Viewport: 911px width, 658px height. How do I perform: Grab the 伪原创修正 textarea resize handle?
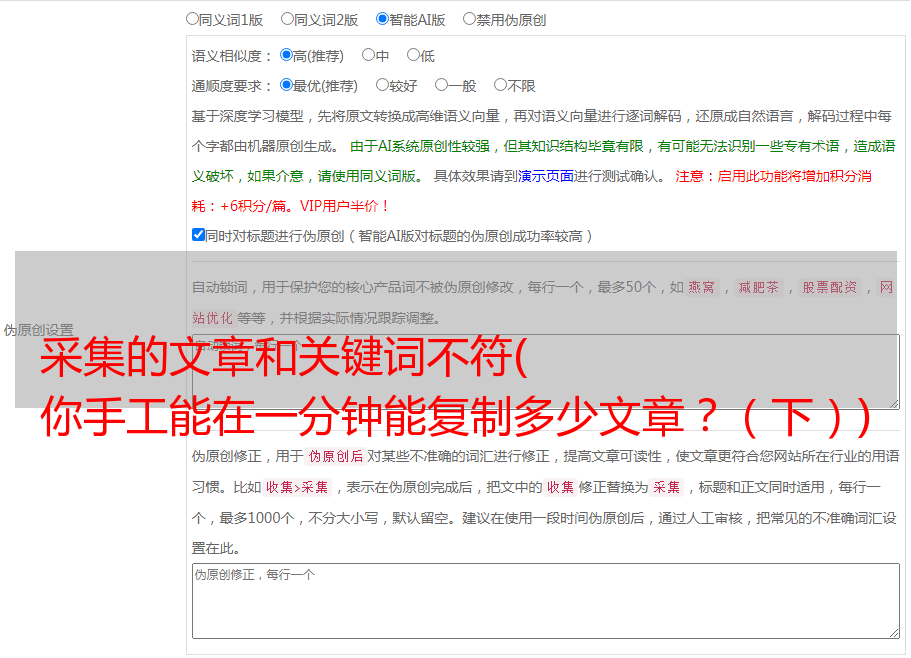tap(893, 632)
